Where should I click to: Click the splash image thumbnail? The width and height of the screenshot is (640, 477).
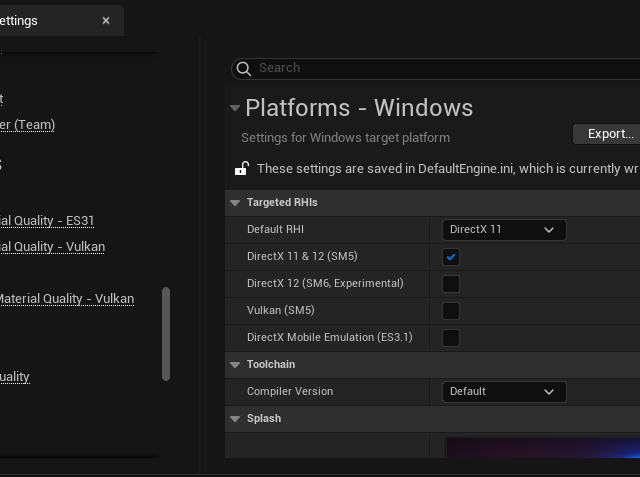[x=540, y=447]
